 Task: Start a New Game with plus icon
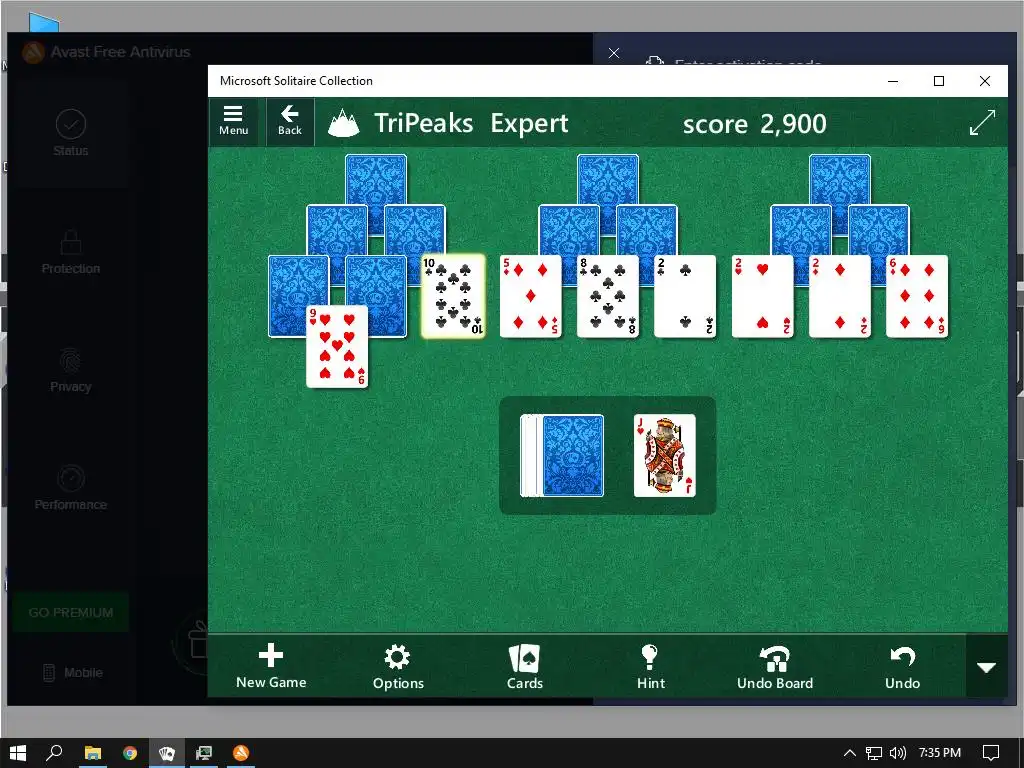(x=271, y=666)
